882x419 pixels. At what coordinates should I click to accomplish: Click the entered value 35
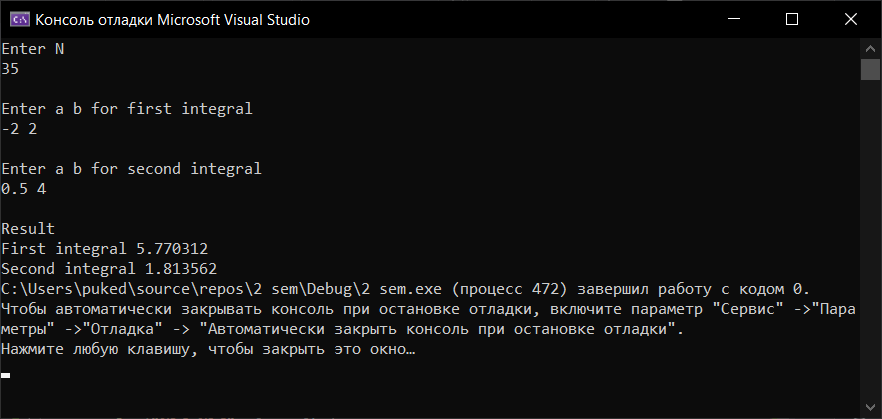click(11, 69)
